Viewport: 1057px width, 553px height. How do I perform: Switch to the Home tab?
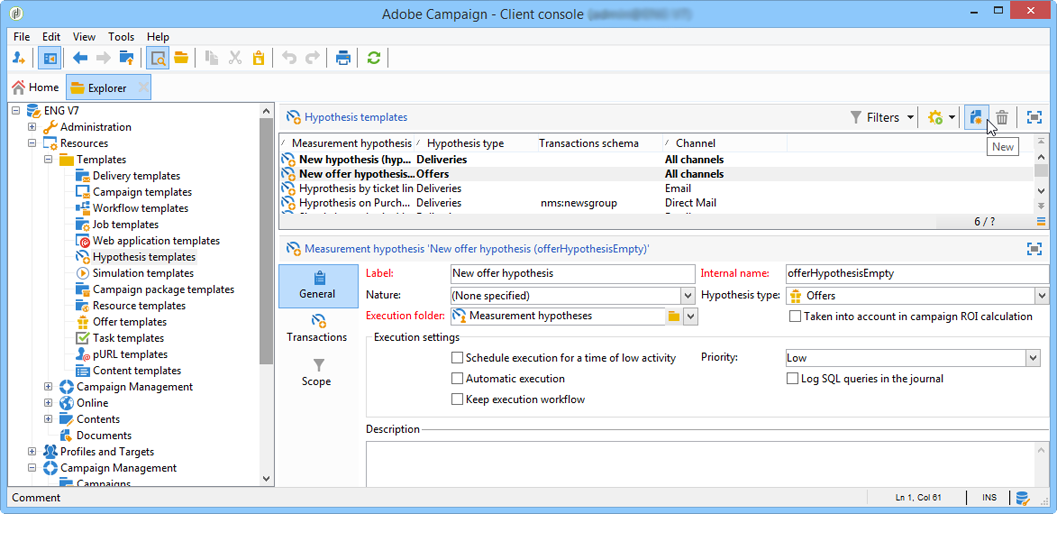pos(36,88)
